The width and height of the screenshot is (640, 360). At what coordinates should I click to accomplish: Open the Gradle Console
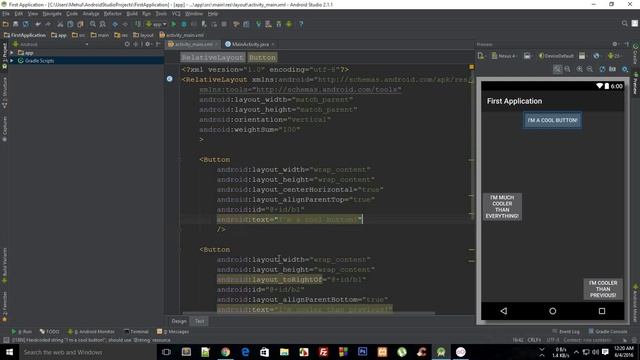pos(608,332)
